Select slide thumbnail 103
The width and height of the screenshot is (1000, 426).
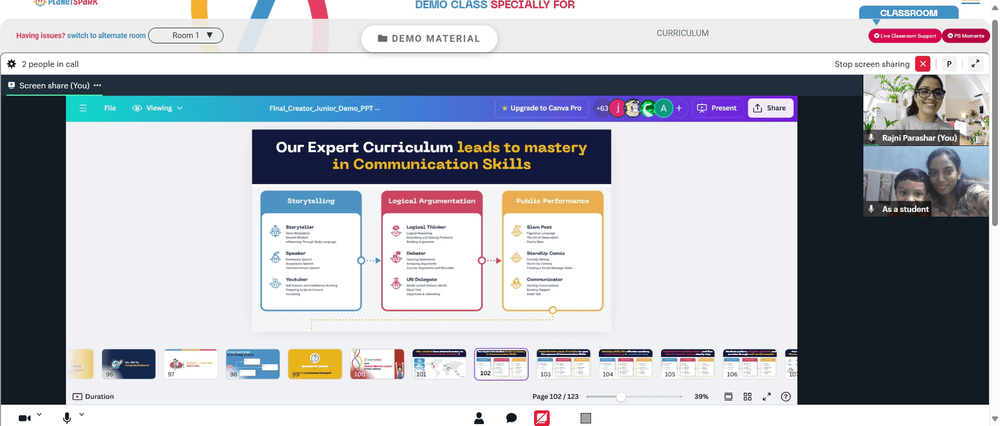point(563,364)
